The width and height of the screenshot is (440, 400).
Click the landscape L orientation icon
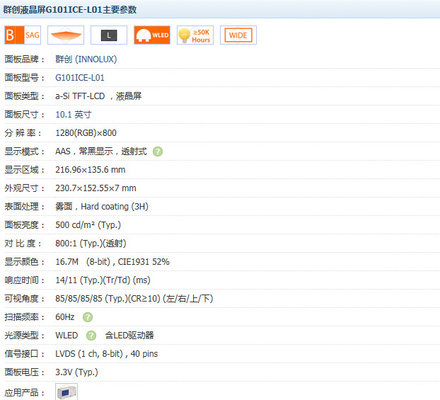pyautogui.click(x=109, y=35)
